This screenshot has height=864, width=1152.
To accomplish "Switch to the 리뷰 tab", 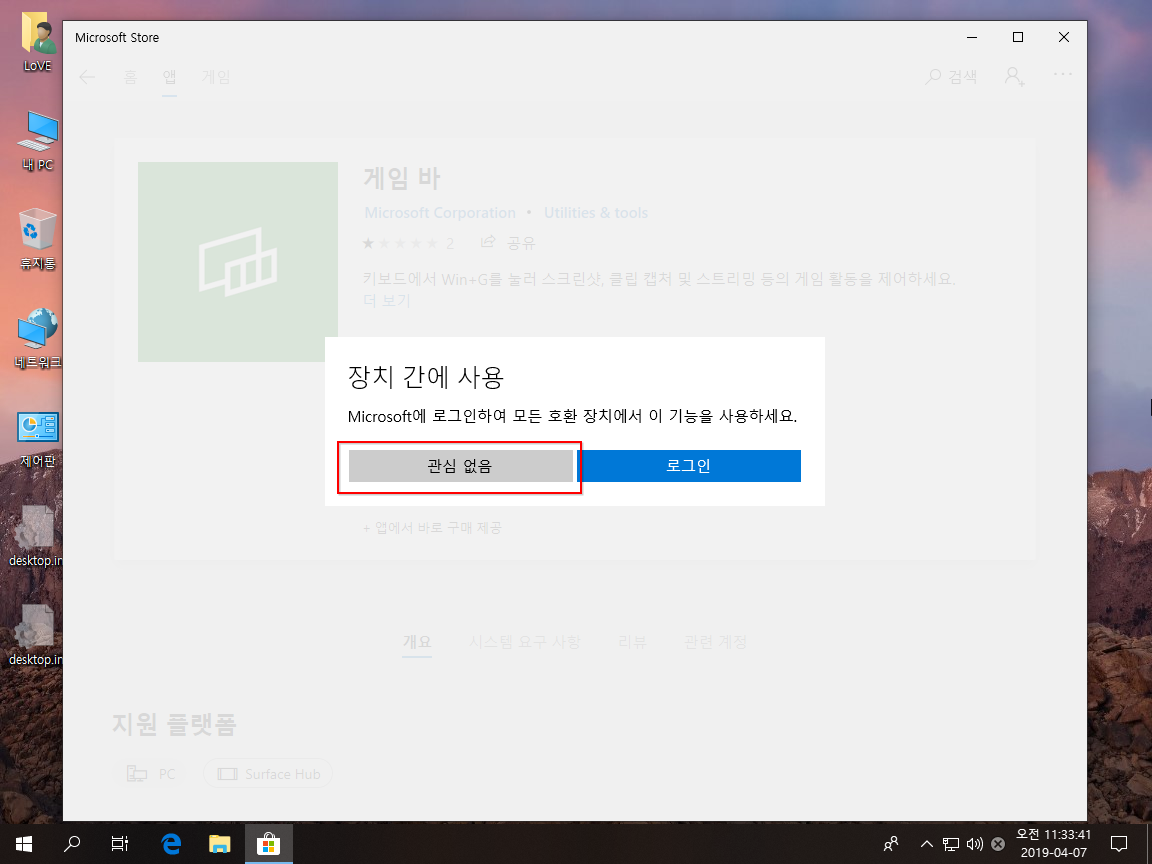I will (x=632, y=642).
